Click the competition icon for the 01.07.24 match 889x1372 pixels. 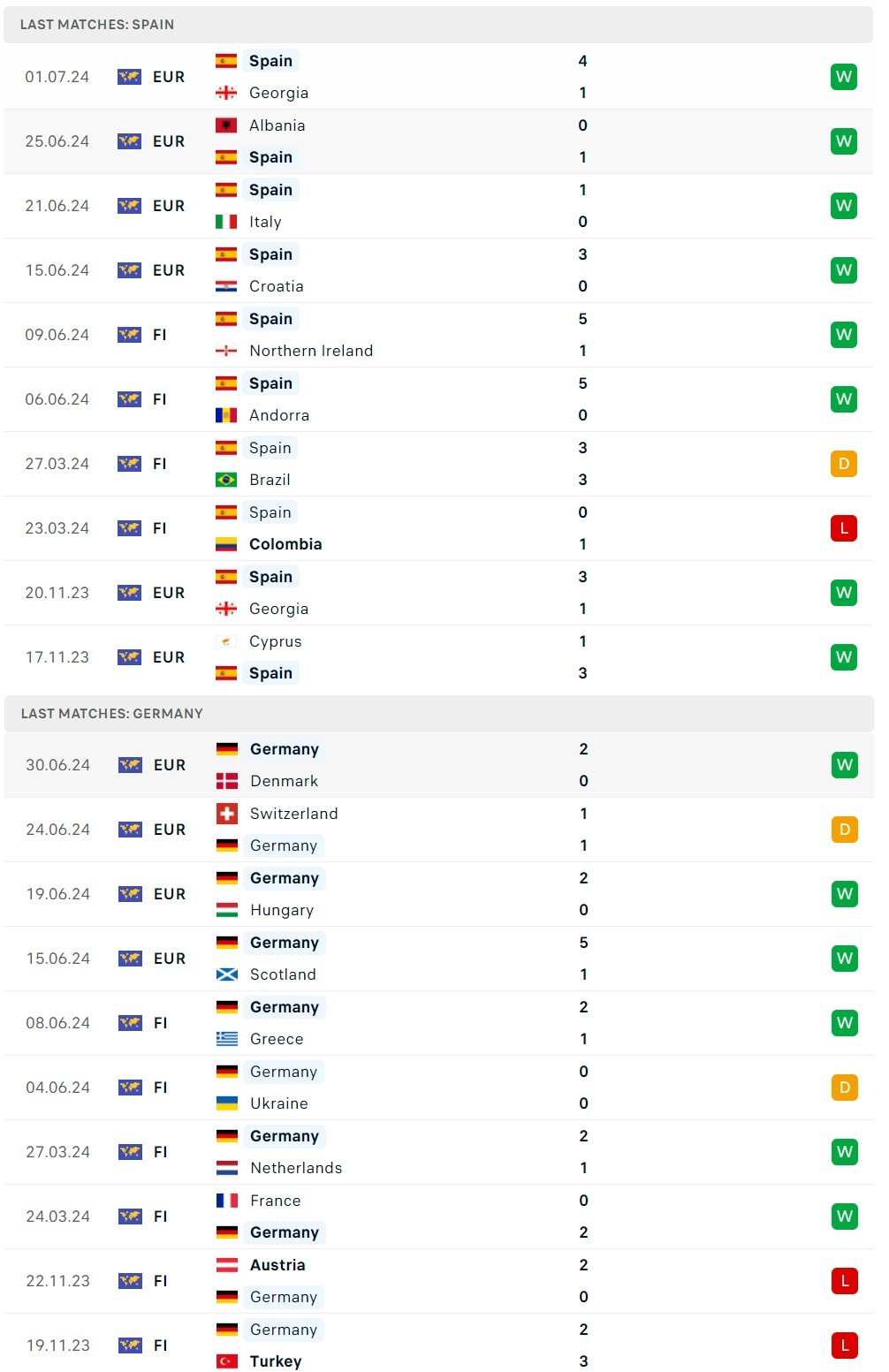129,77
